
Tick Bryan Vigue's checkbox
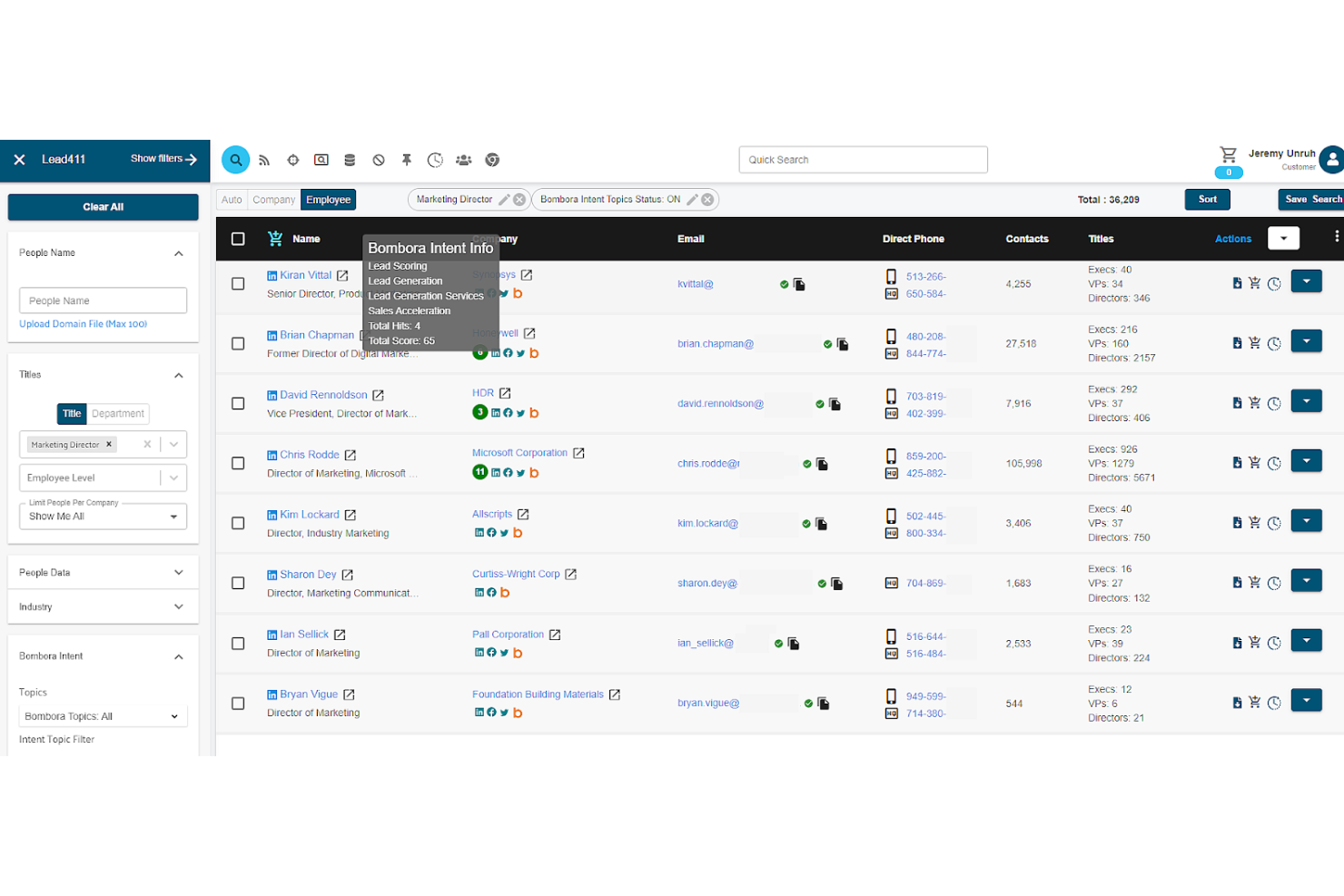238,704
